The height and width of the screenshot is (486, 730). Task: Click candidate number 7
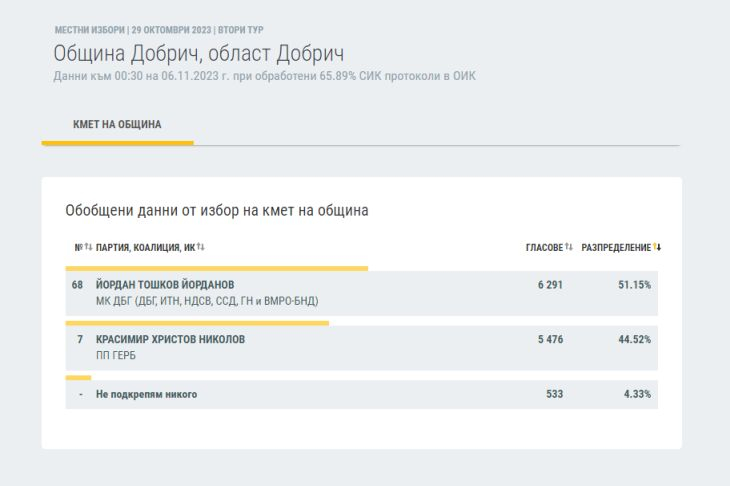(x=80, y=339)
